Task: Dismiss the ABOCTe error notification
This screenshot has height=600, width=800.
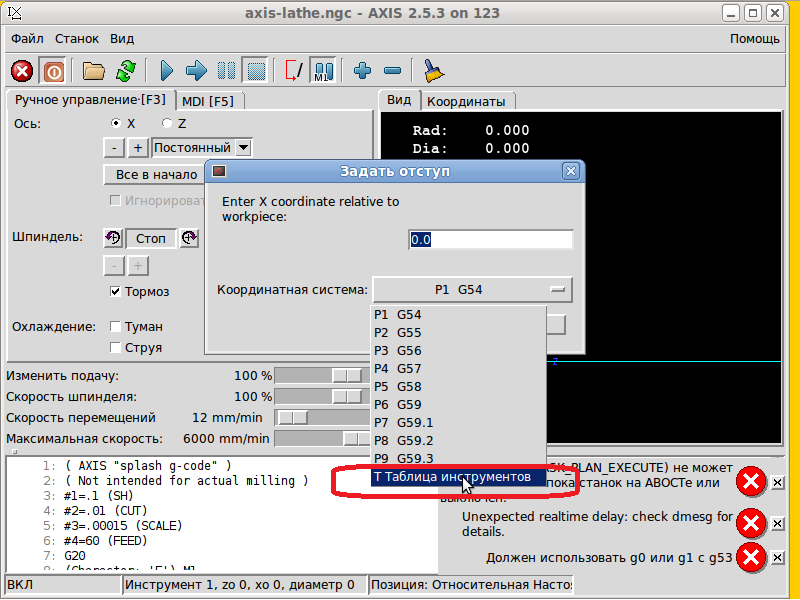Action: (x=777, y=482)
